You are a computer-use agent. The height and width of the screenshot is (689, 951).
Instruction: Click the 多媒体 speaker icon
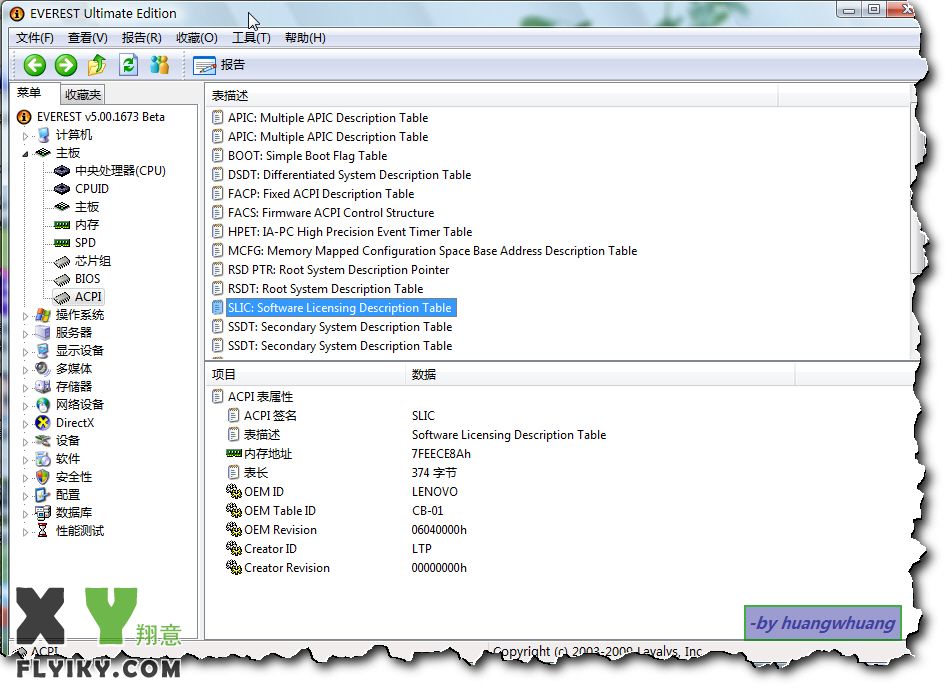[42, 369]
